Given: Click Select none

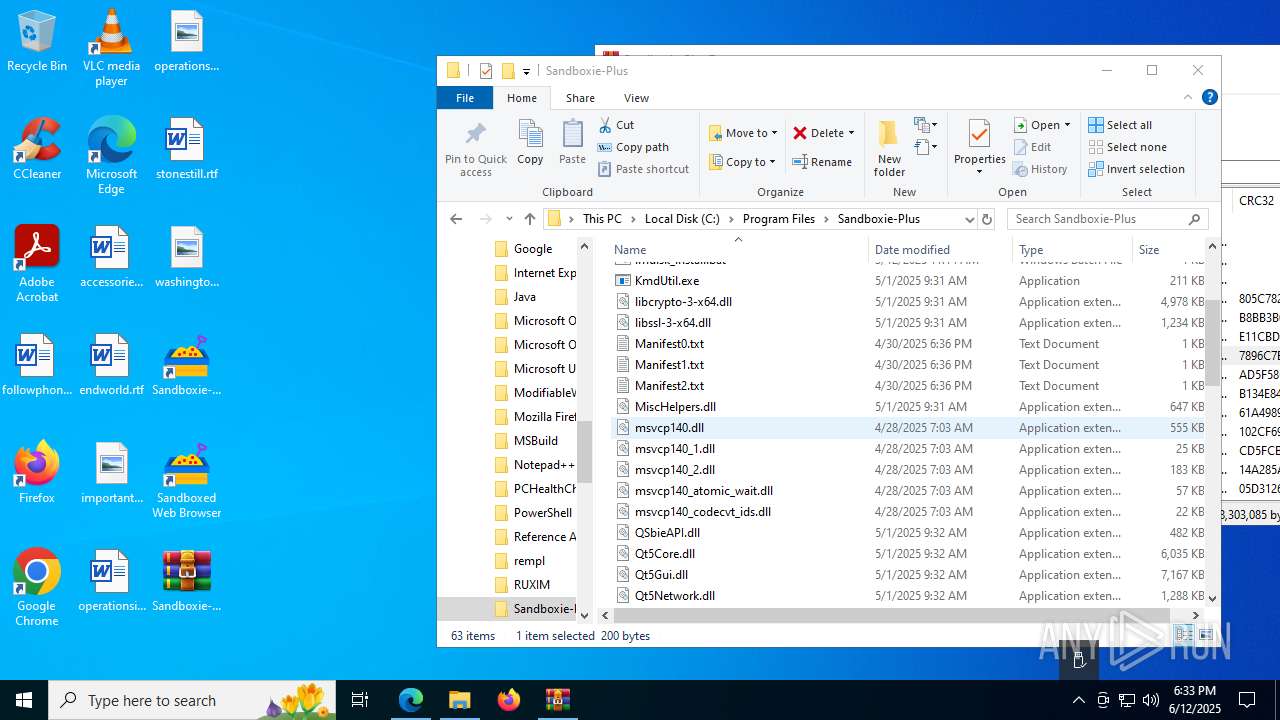Looking at the screenshot, I should 1127,147.
